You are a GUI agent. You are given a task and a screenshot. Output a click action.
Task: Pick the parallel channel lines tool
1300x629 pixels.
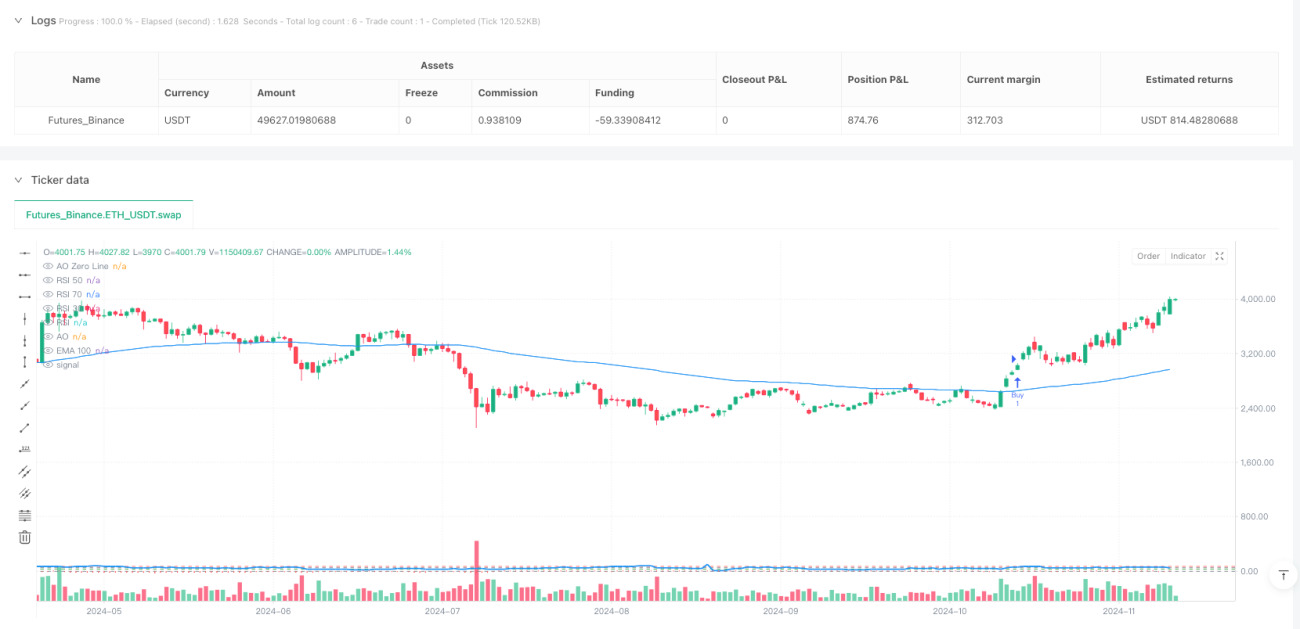[x=25, y=471]
